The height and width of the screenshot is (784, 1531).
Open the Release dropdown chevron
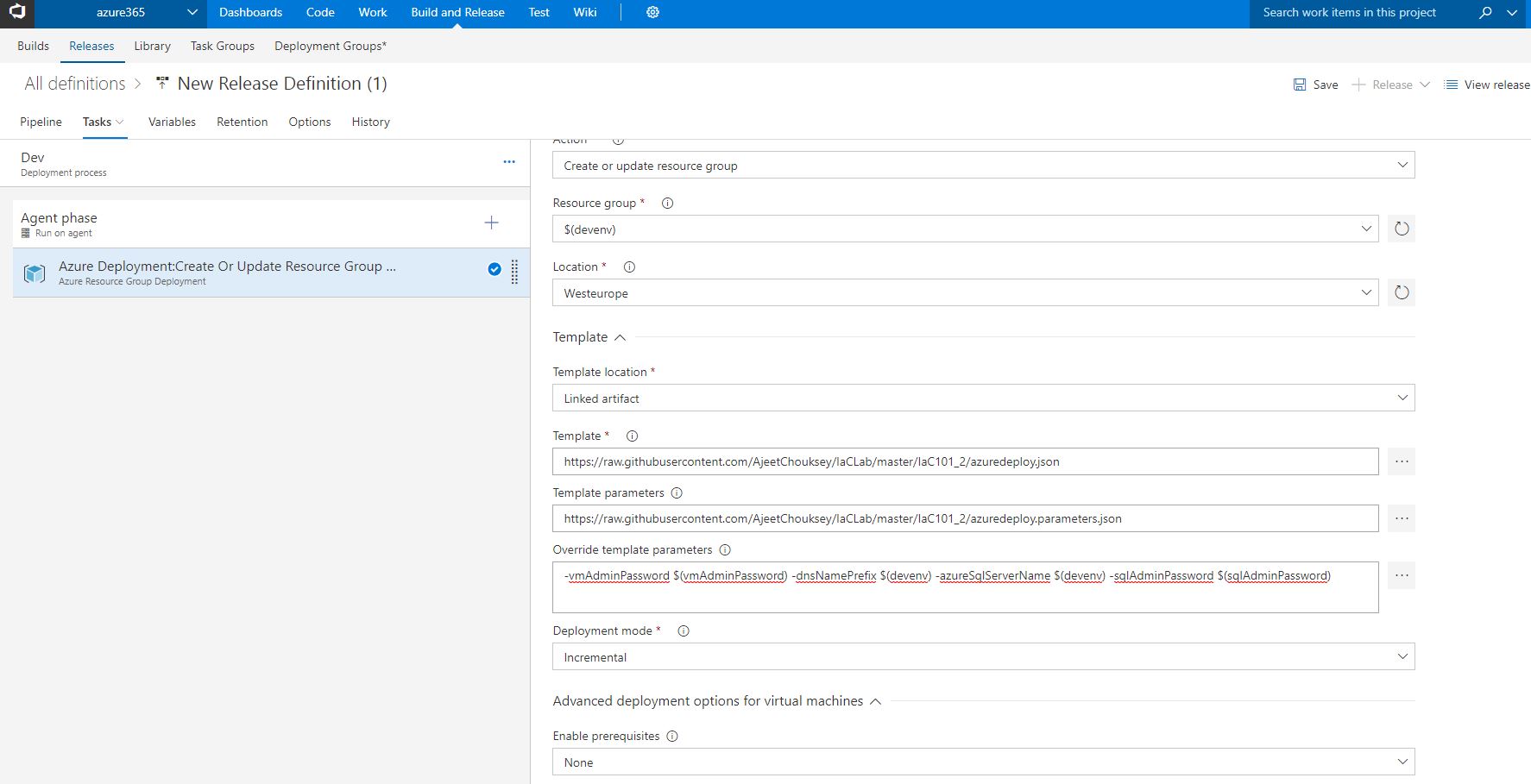pos(1425,85)
